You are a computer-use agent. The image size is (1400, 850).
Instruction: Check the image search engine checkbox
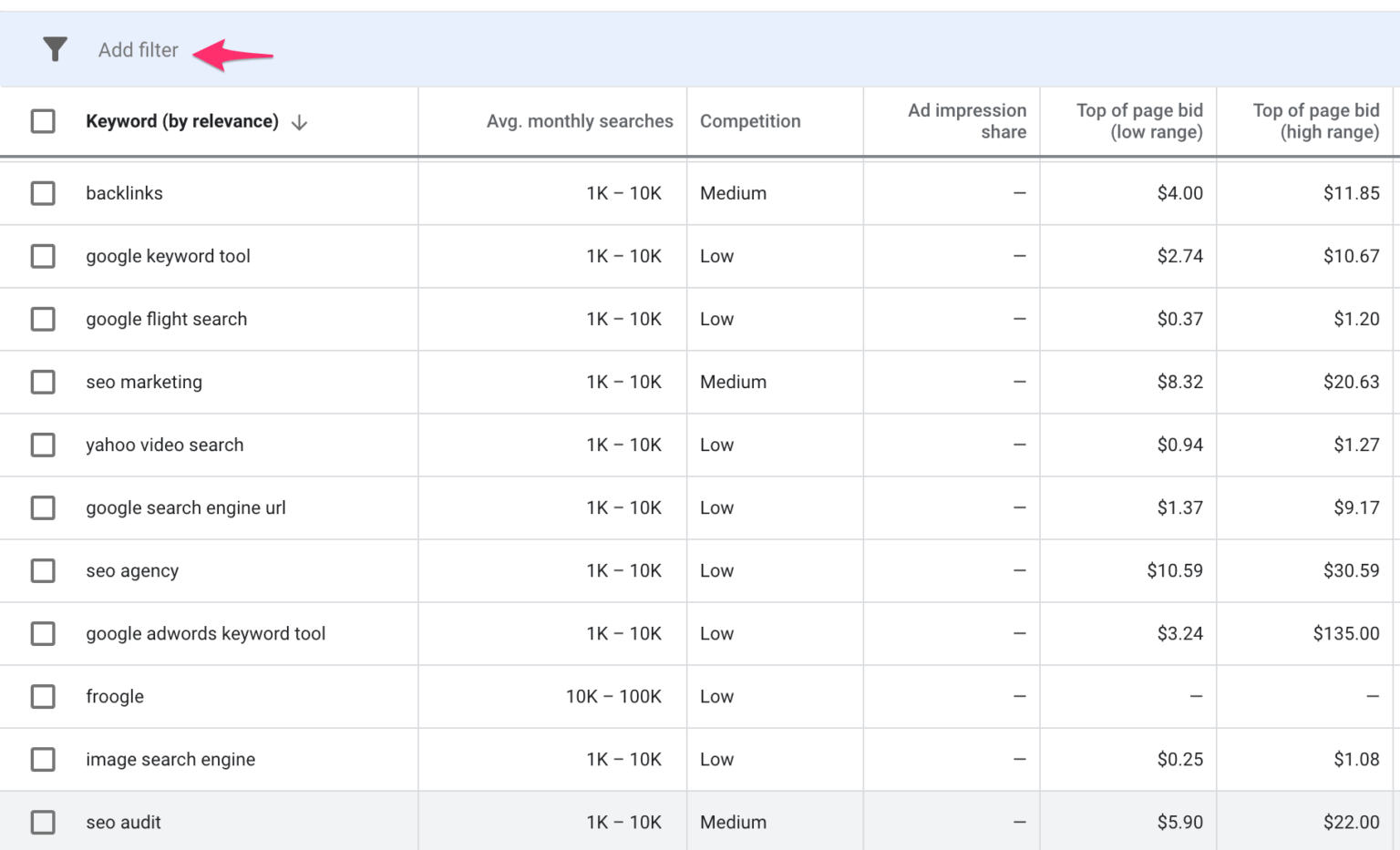[x=43, y=759]
